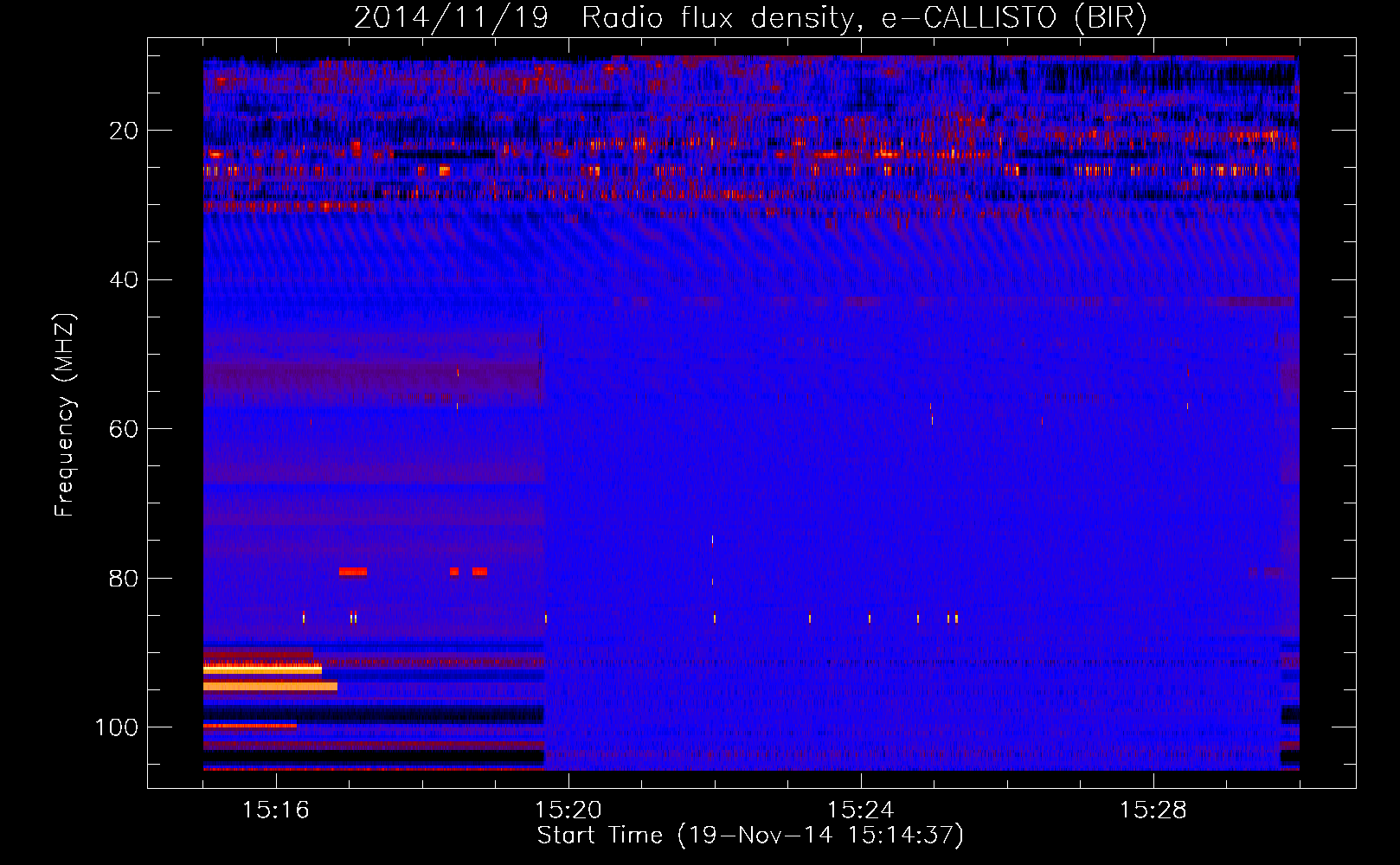Click the 40 MHz frequency tick label

tap(124, 280)
